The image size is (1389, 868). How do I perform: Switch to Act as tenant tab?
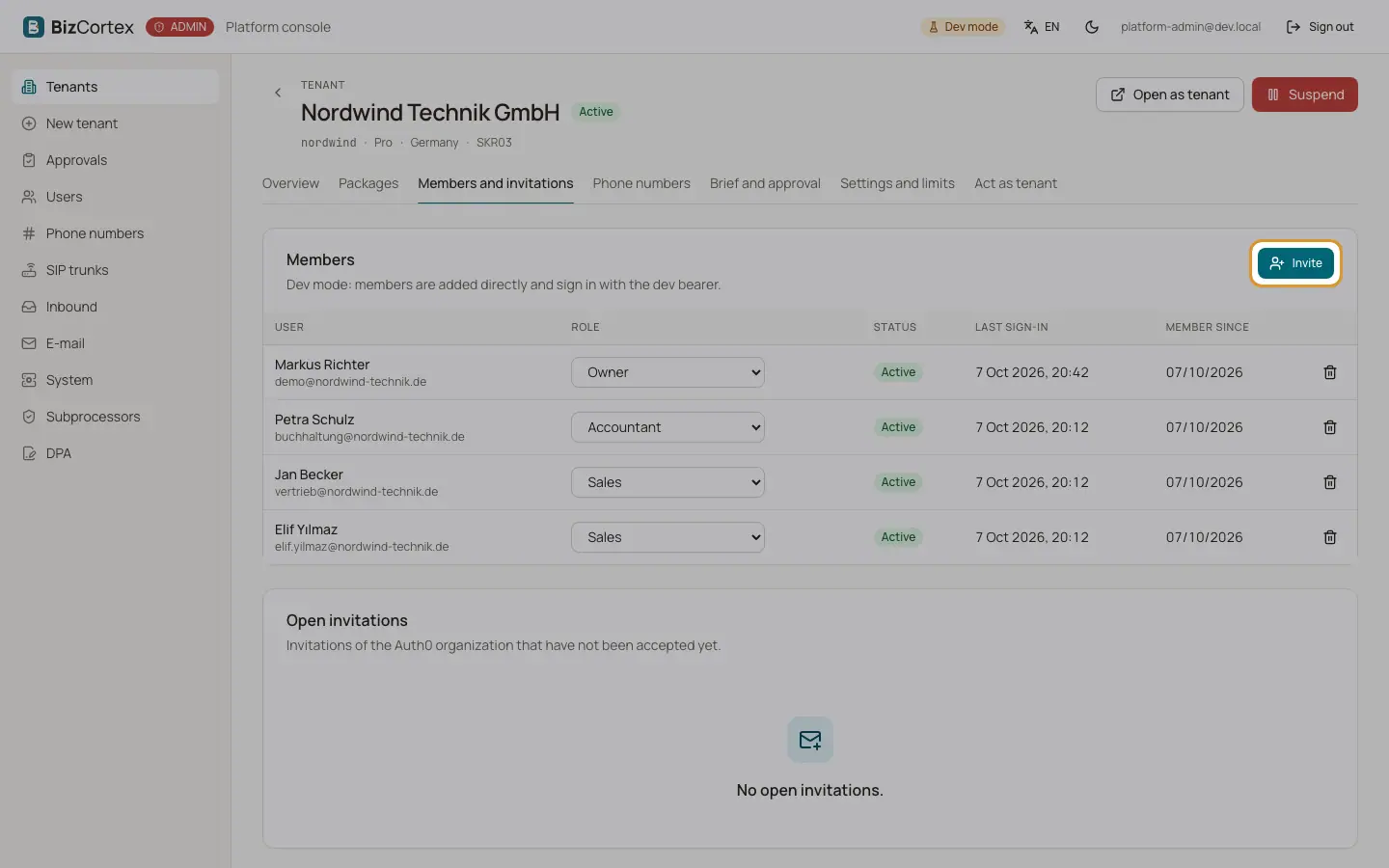coord(1016,183)
